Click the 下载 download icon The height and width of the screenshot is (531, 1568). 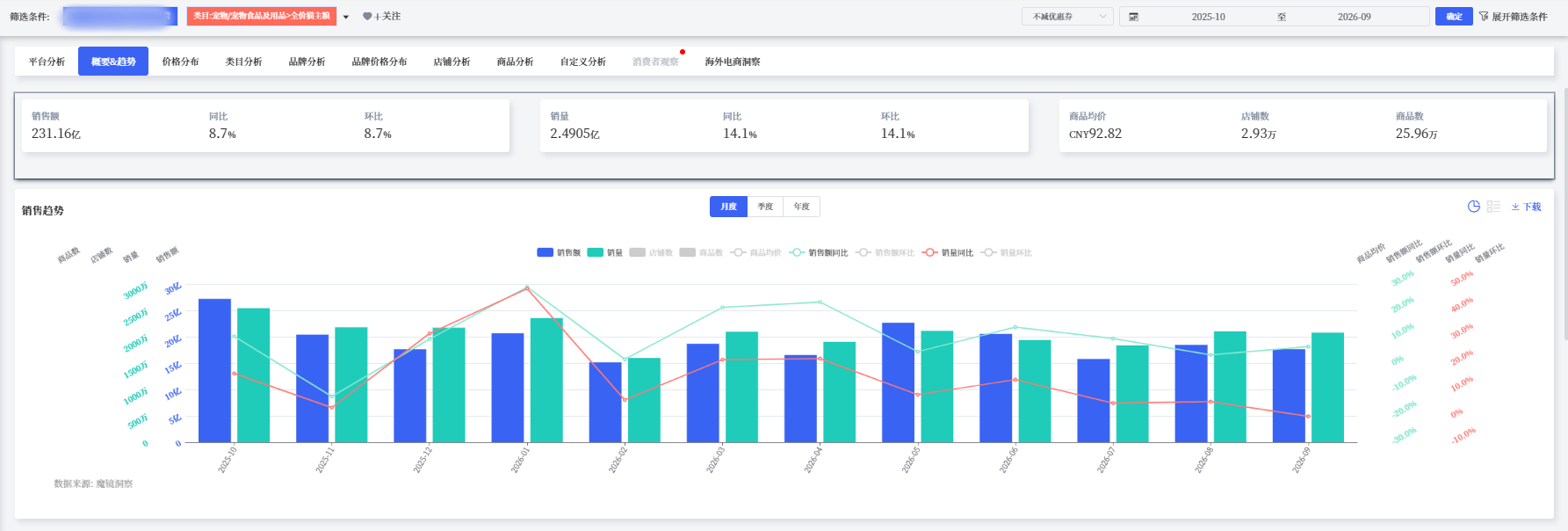[x=1515, y=207]
